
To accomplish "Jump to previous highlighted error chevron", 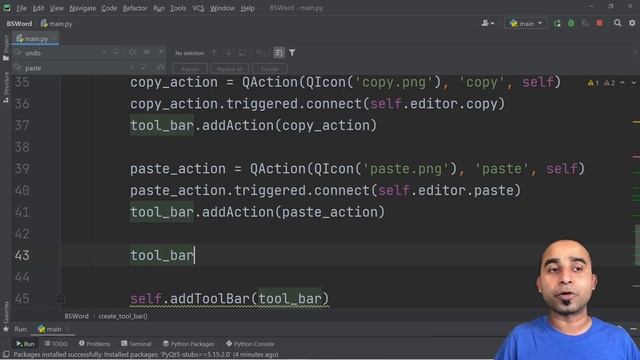I will pyautogui.click(x=622, y=83).
